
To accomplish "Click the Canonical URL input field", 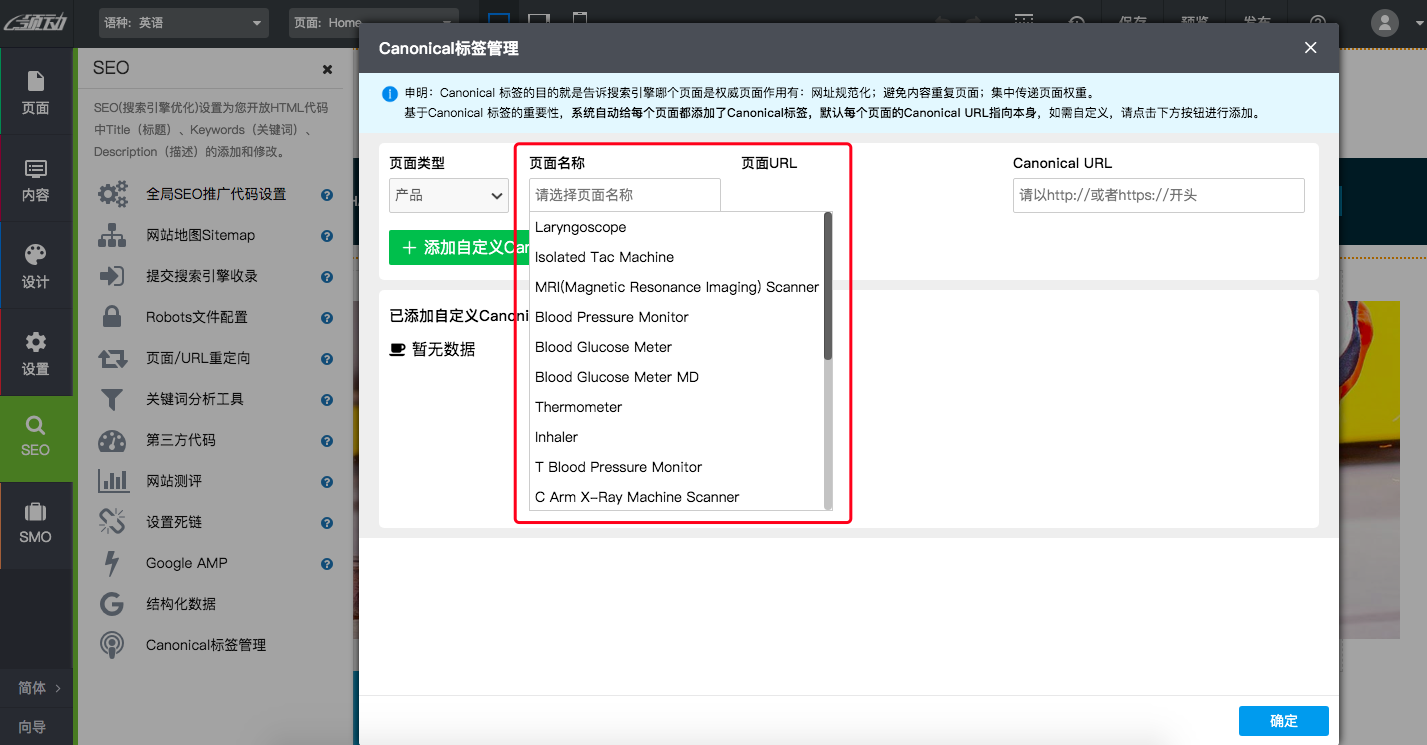I will point(1158,196).
